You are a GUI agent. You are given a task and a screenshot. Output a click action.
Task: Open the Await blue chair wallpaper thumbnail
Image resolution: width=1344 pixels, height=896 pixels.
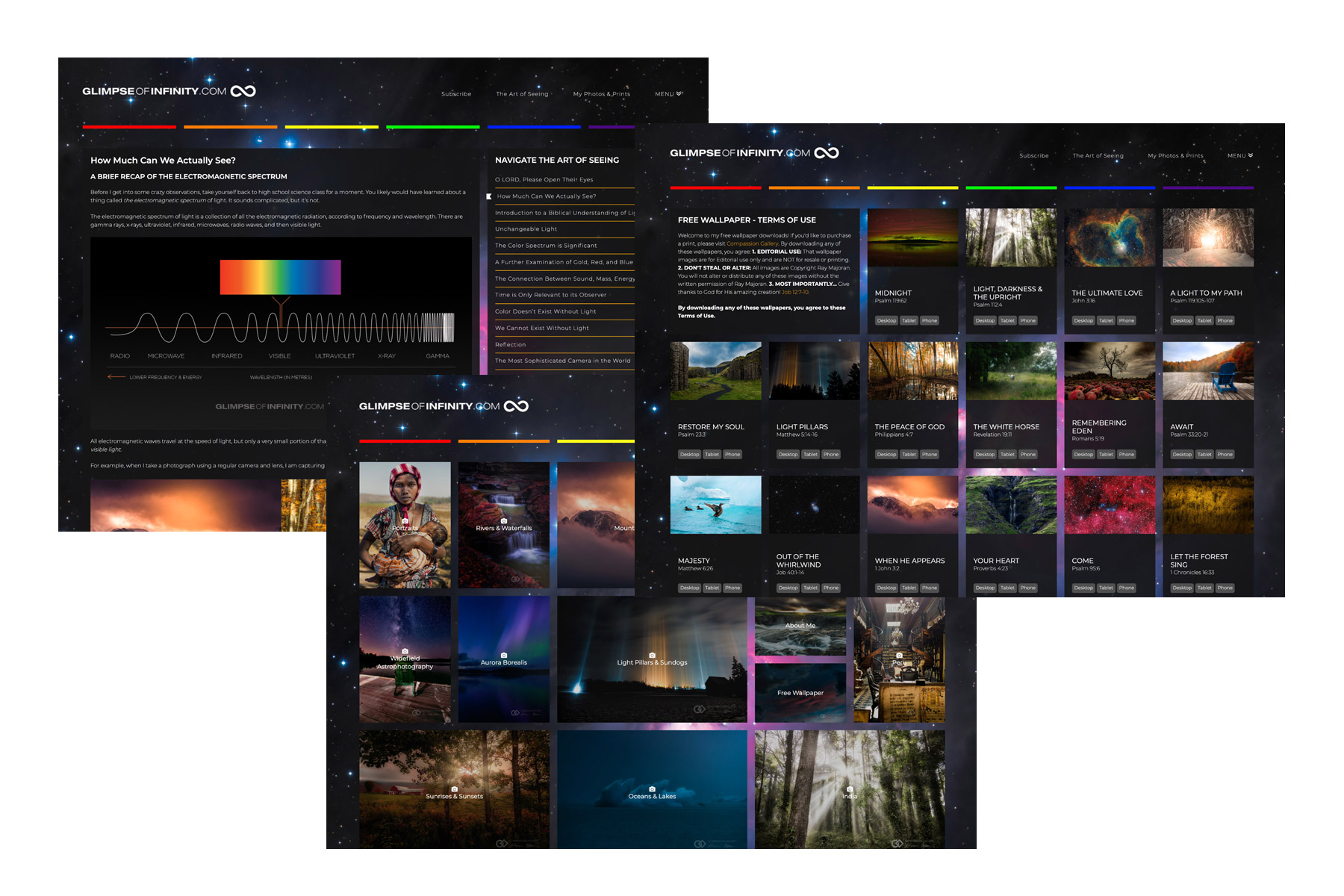click(1208, 371)
